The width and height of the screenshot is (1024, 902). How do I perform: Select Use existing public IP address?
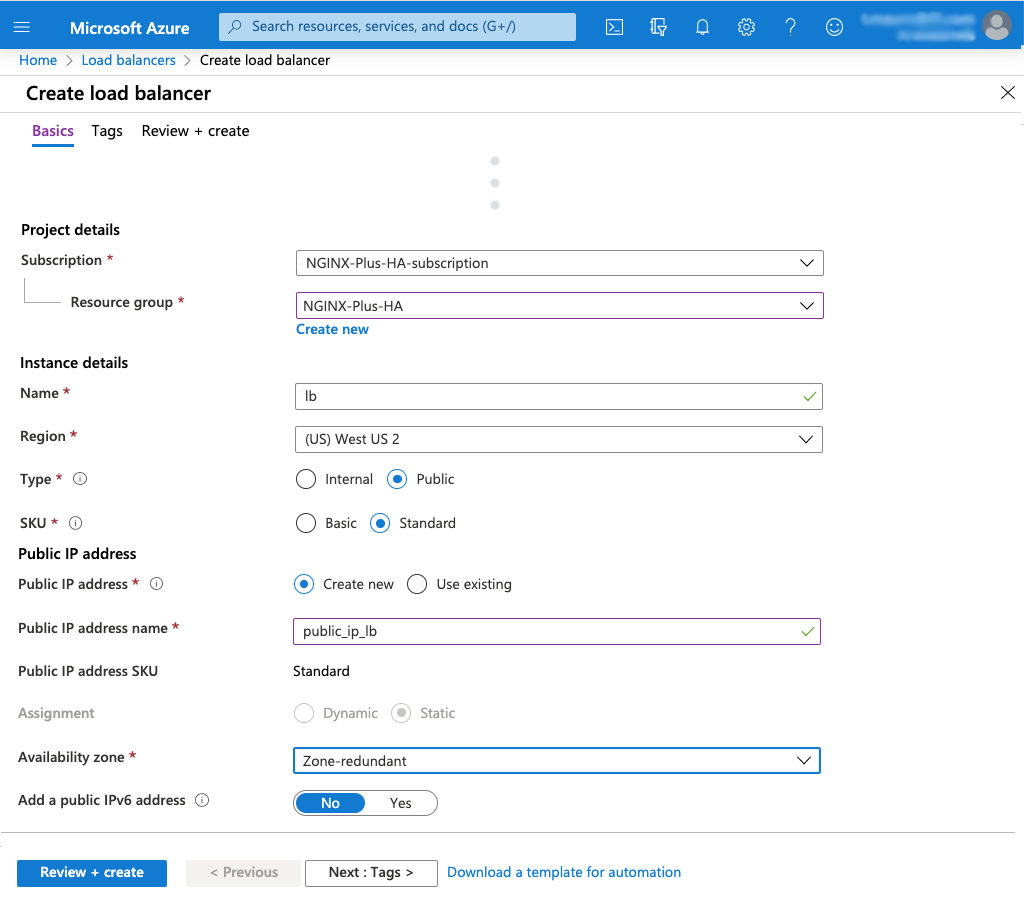tap(417, 584)
